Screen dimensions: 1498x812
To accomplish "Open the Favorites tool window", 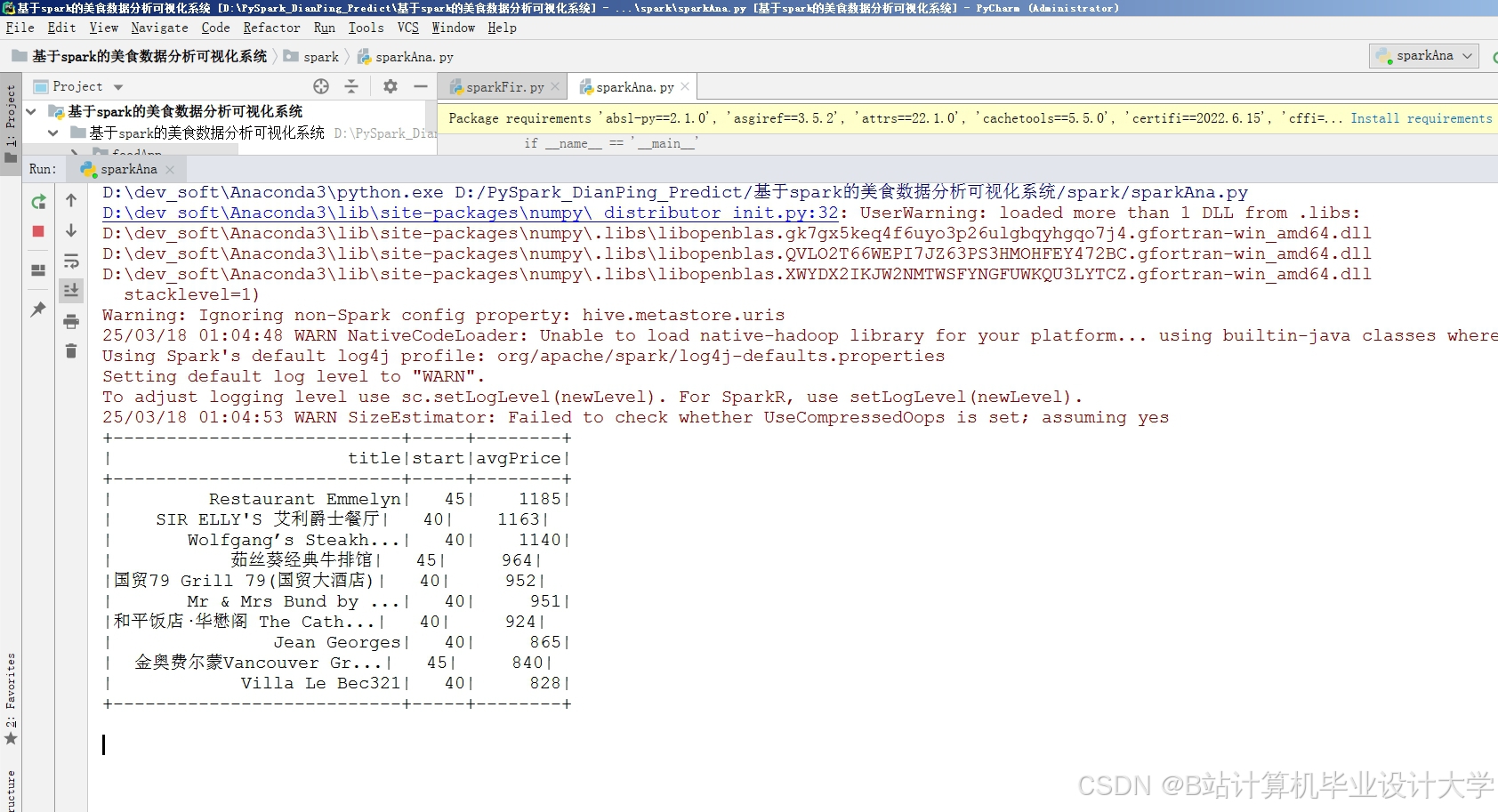I will click(11, 703).
